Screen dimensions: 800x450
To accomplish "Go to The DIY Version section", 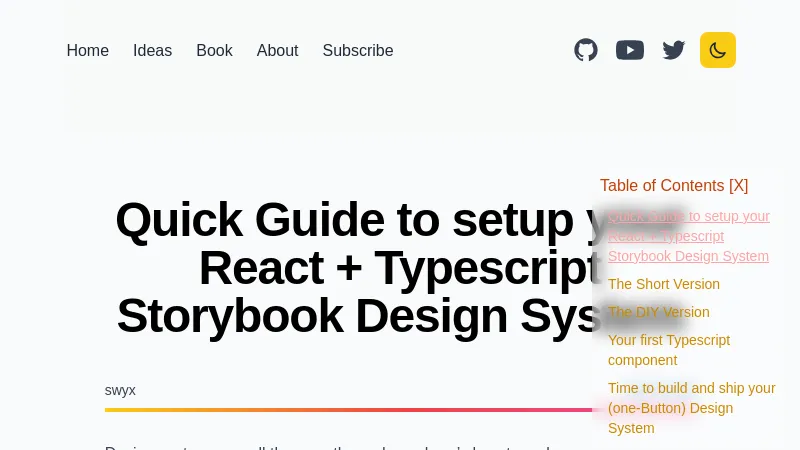I will [659, 312].
